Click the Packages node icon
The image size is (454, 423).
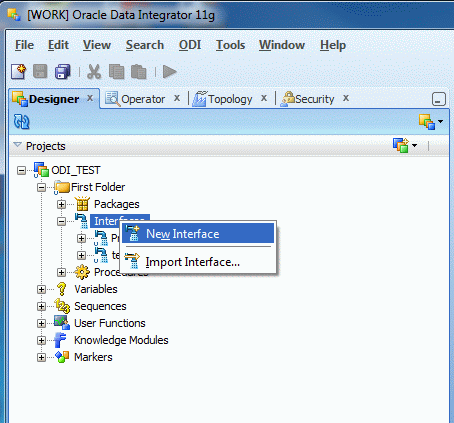[x=82, y=204]
